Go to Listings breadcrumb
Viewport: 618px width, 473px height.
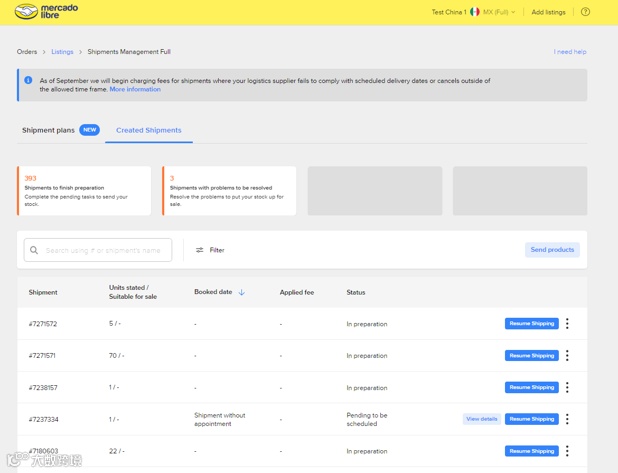point(62,52)
